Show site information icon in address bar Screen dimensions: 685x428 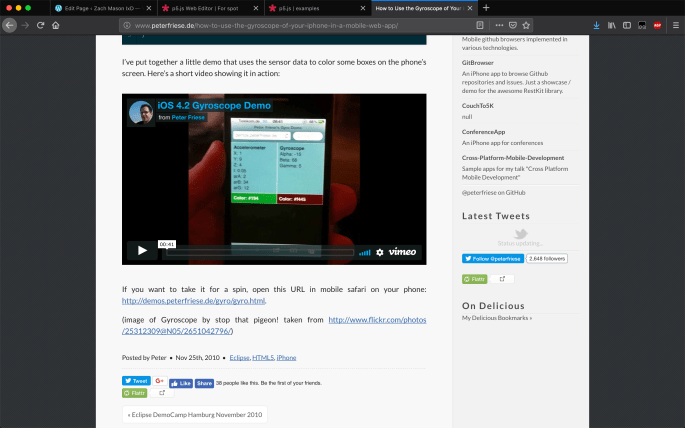pyautogui.click(x=127, y=25)
